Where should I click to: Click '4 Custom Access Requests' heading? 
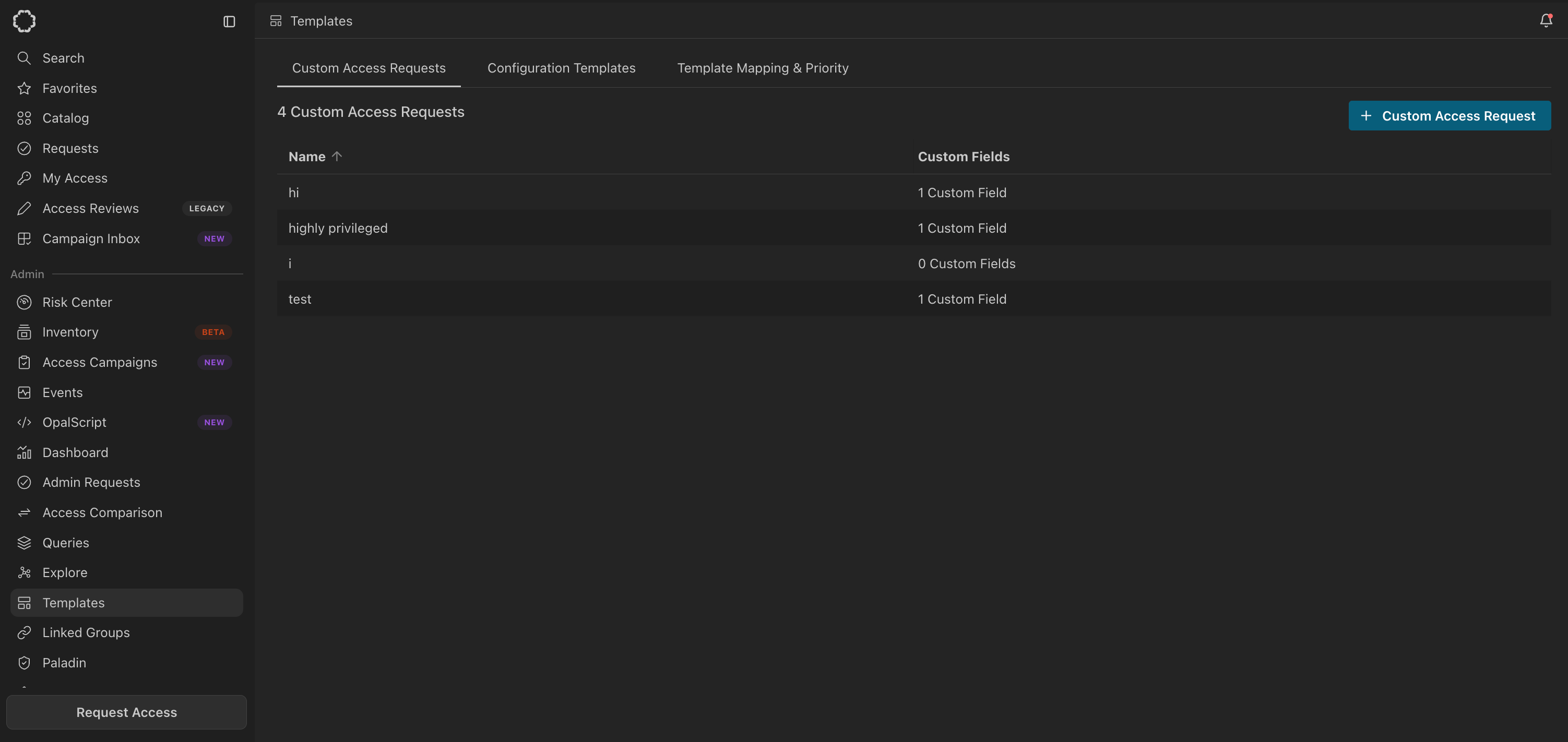coord(371,112)
